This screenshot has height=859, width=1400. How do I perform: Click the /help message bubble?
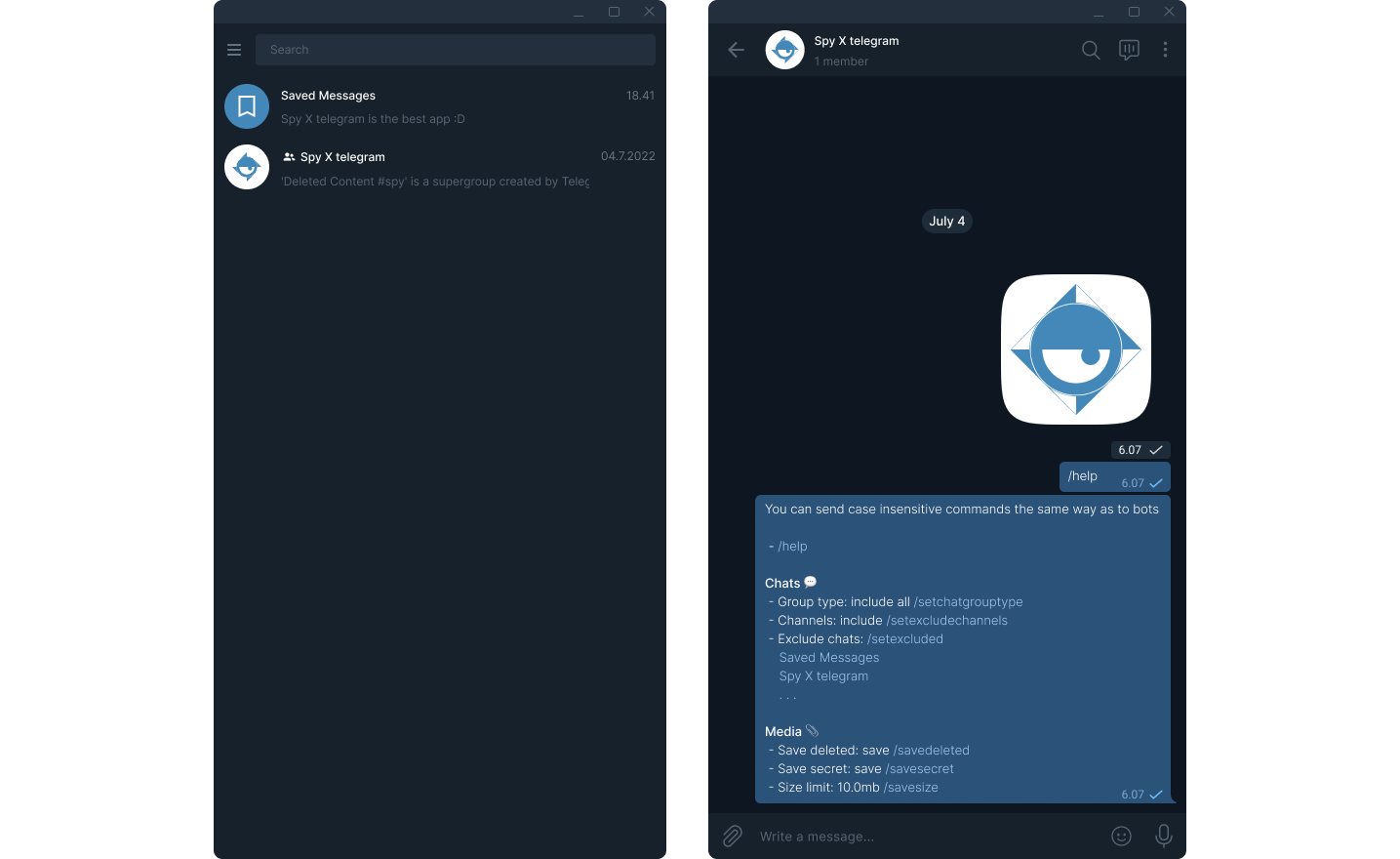tap(1115, 476)
